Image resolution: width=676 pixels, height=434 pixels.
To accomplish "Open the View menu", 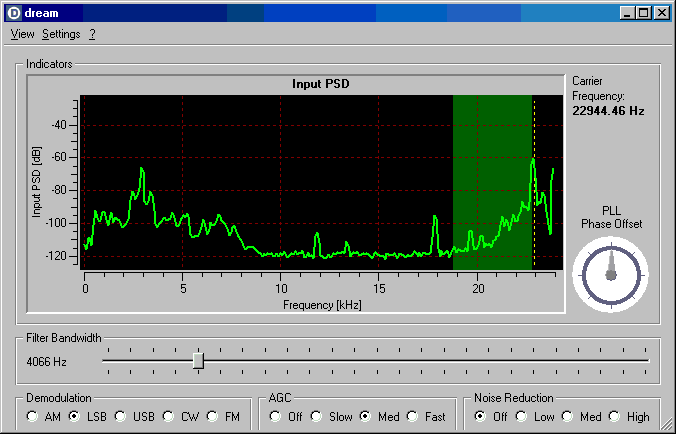I will [22, 34].
